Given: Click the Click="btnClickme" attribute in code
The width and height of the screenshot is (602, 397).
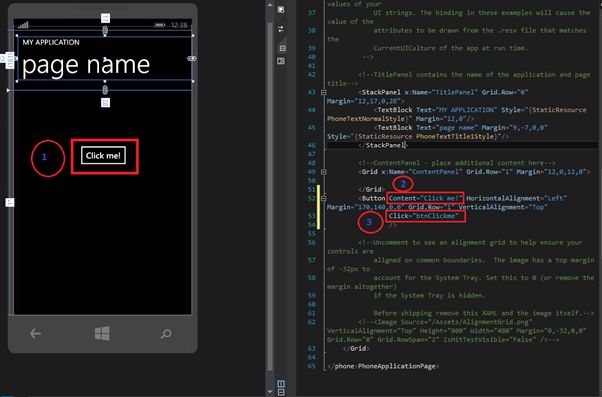Looking at the screenshot, I should click(423, 216).
